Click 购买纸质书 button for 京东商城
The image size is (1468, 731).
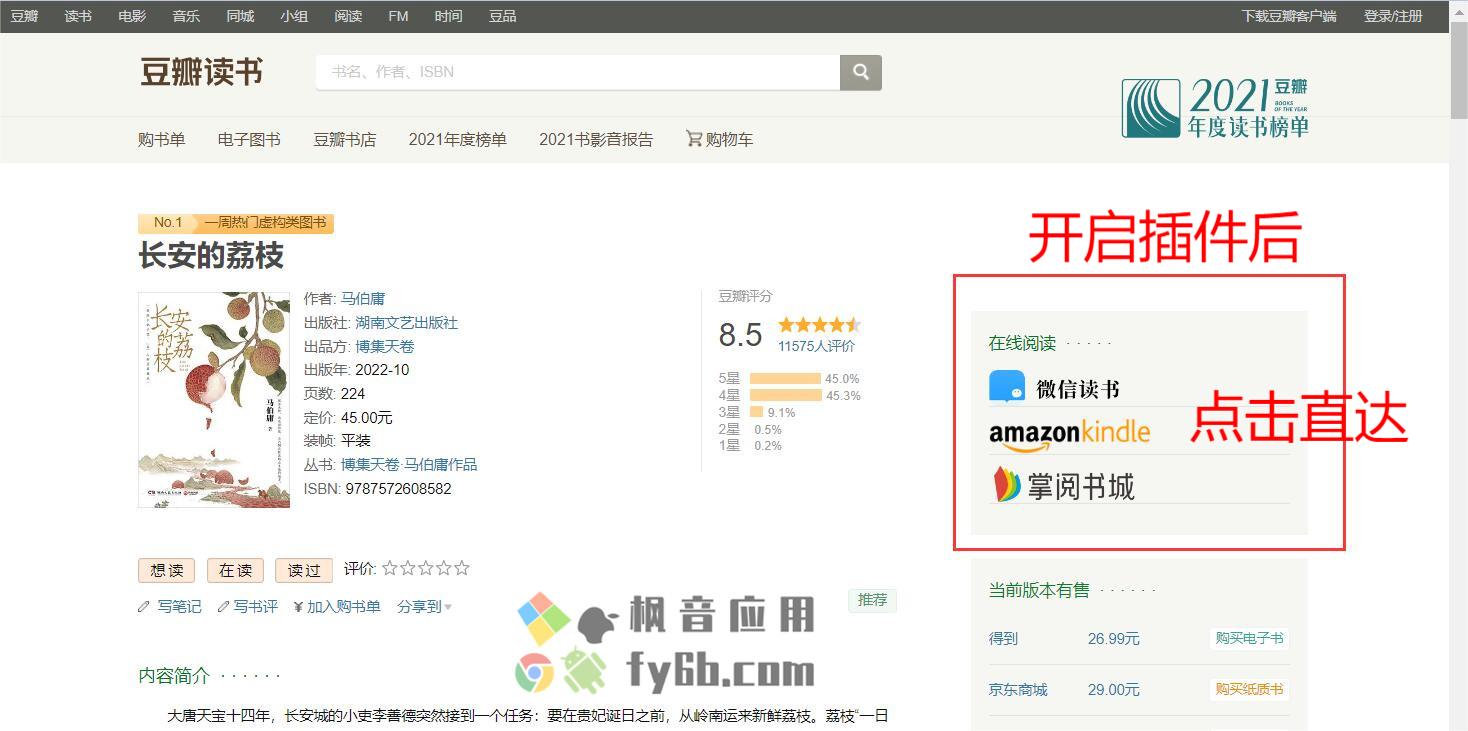[x=1249, y=689]
